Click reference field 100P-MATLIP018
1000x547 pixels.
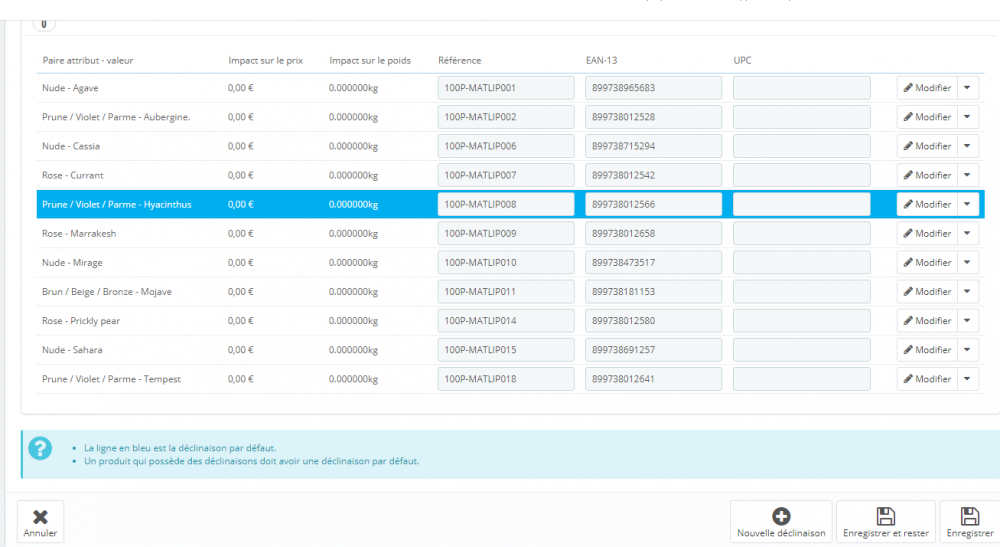506,379
